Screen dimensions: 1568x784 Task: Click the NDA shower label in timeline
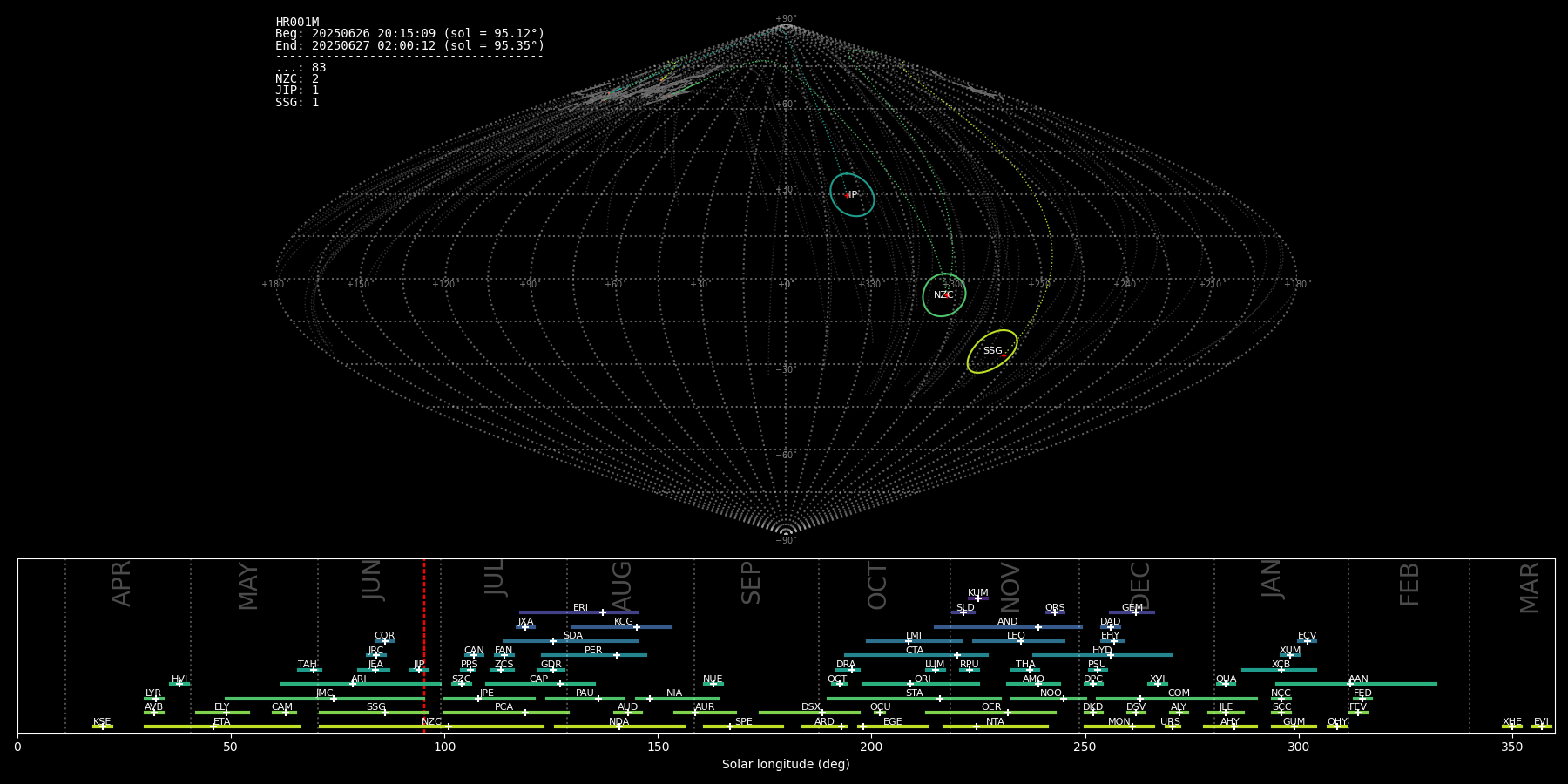618,722
